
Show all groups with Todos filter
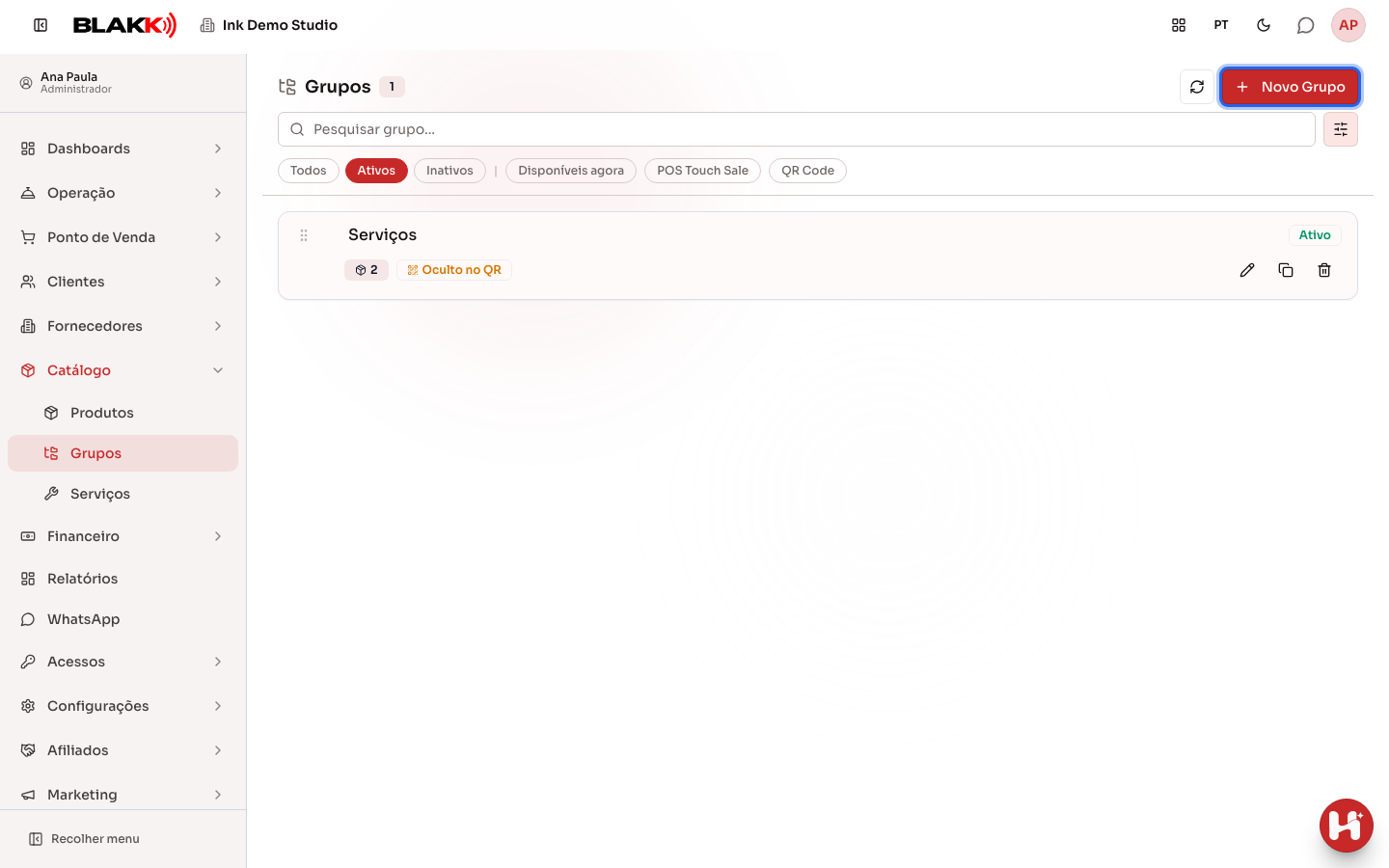pos(309,171)
